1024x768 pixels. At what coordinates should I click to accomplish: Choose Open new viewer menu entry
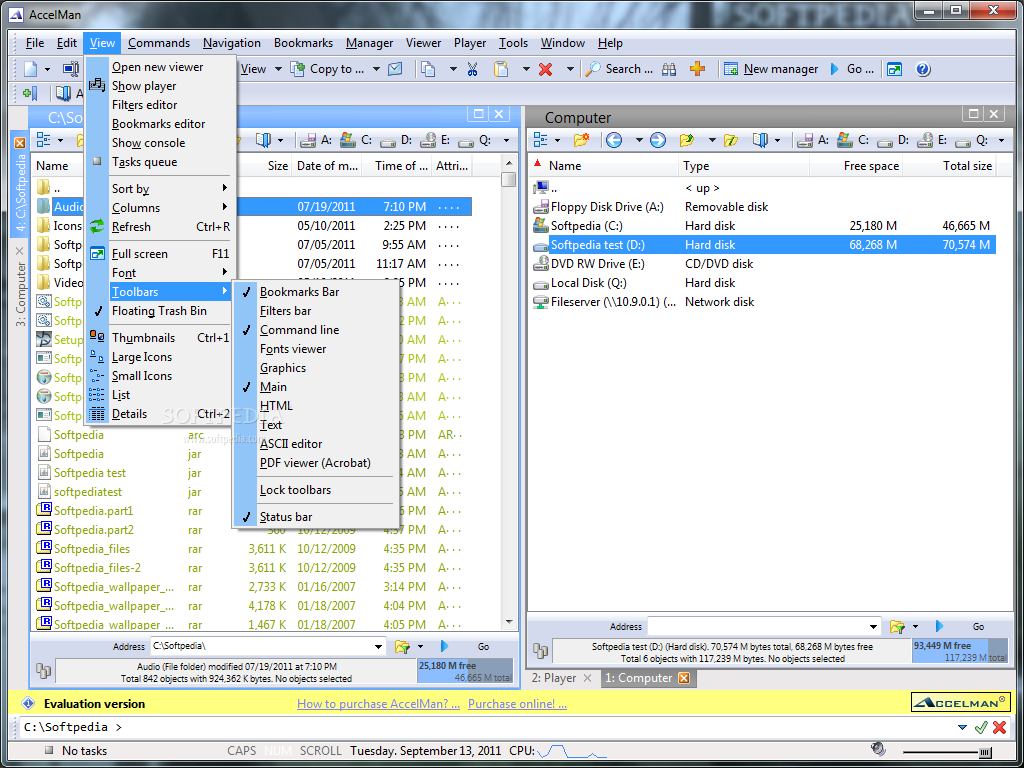(x=160, y=67)
